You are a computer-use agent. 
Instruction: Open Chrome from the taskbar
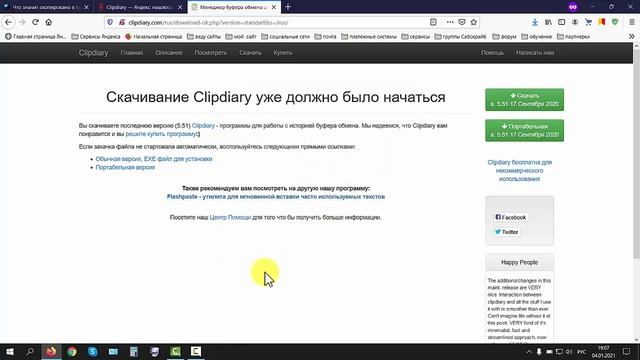click(x=72, y=351)
